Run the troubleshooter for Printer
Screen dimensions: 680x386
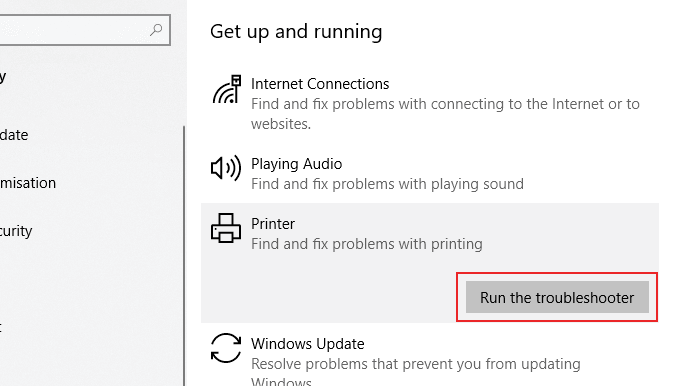tap(557, 298)
